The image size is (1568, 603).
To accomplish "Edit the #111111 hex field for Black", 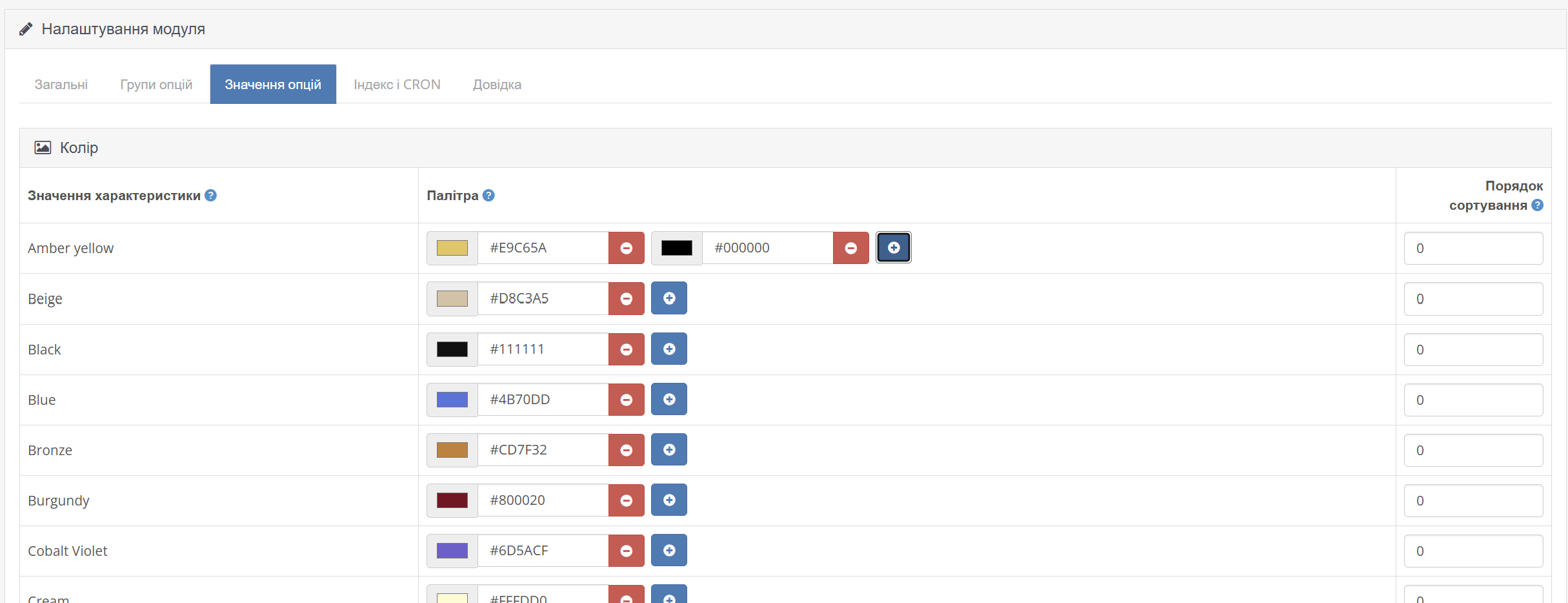I will pyautogui.click(x=543, y=349).
